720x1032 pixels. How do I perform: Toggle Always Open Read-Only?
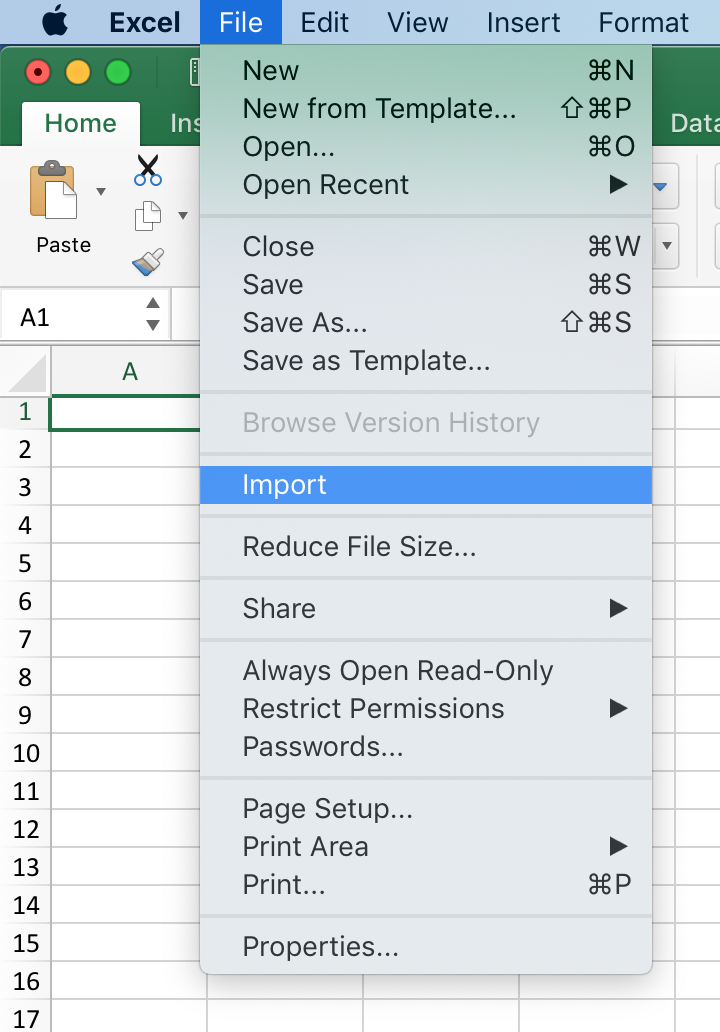(x=426, y=670)
